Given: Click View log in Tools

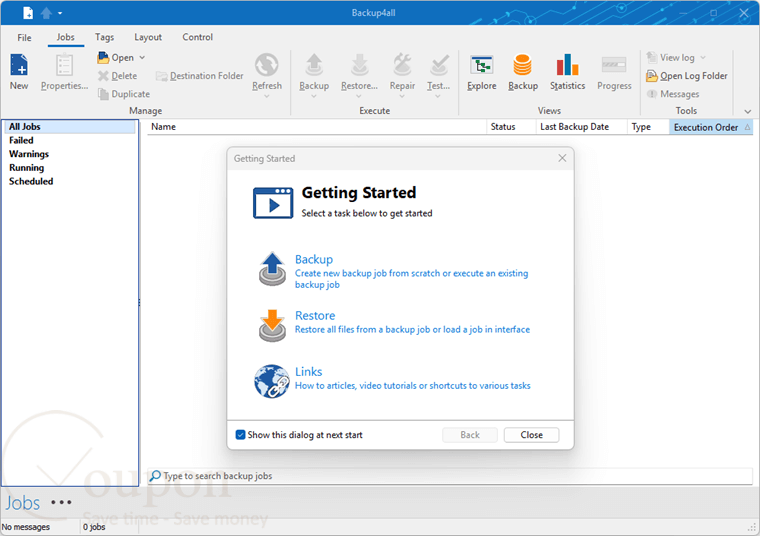Looking at the screenshot, I should pyautogui.click(x=670, y=58).
